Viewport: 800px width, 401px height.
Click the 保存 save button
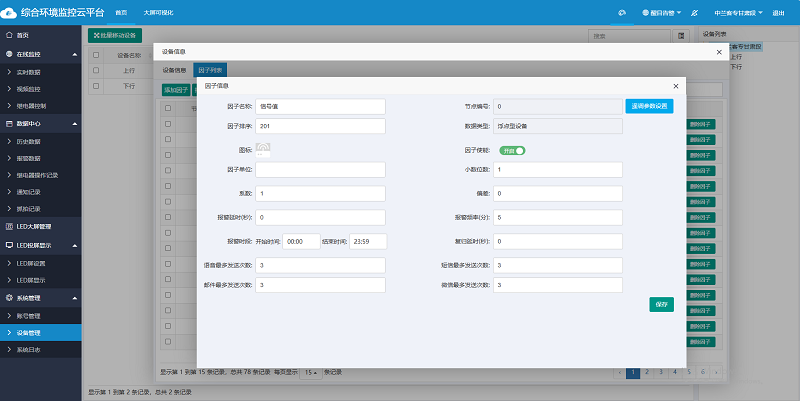pyautogui.click(x=661, y=304)
